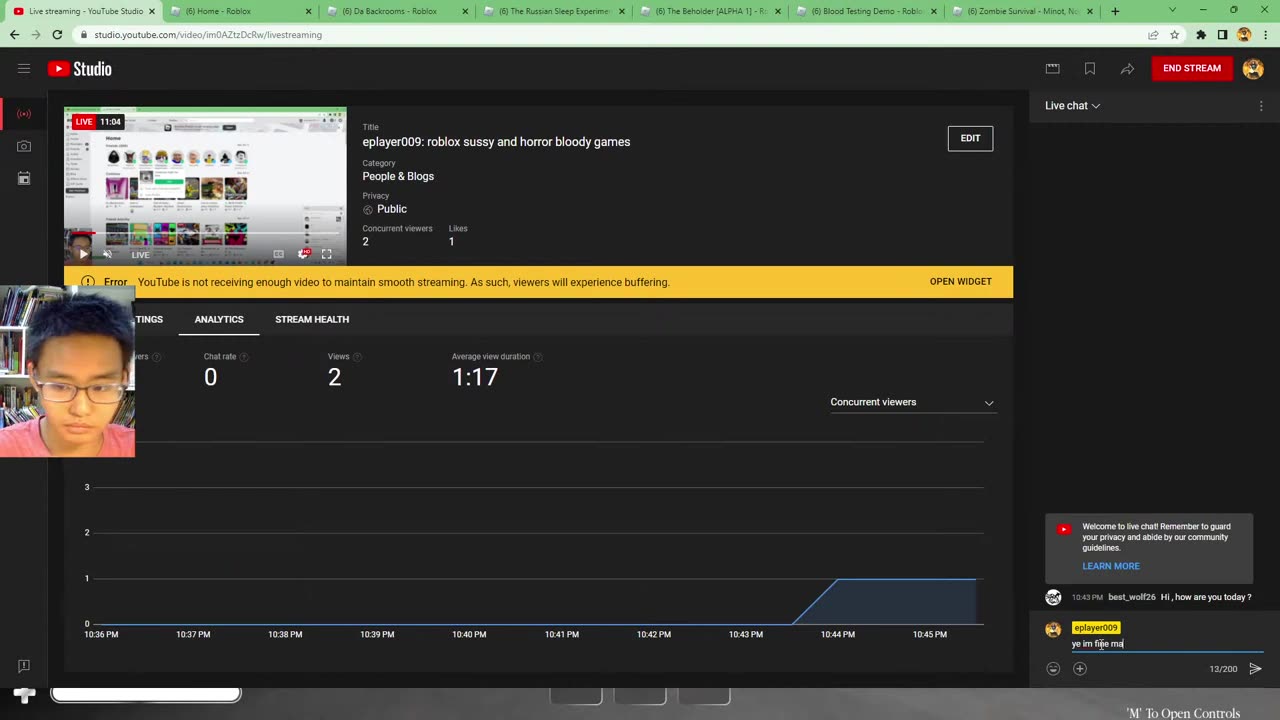
Task: Click help icon beside Average view duration
Action: coord(538,357)
